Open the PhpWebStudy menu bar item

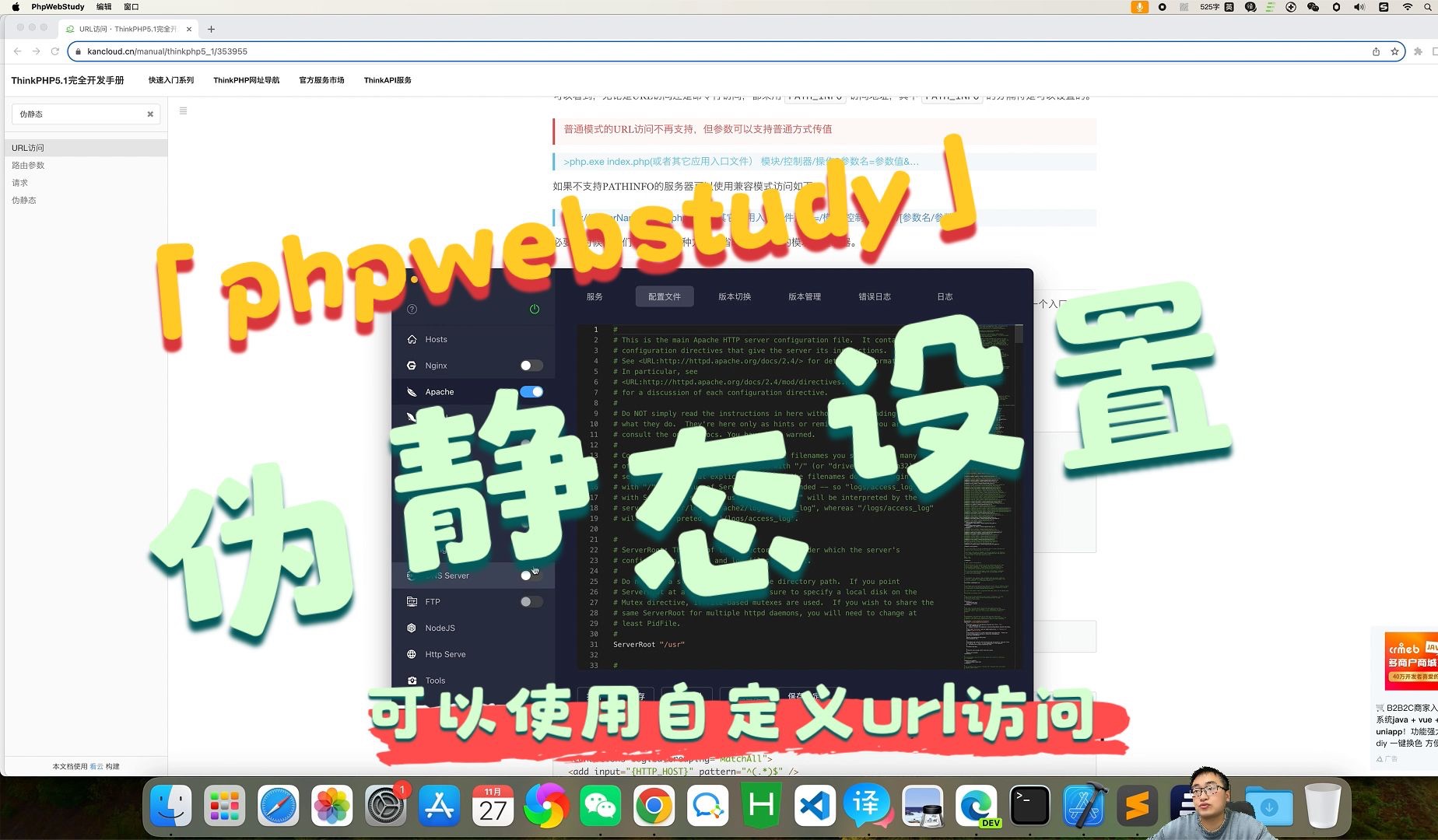click(58, 7)
